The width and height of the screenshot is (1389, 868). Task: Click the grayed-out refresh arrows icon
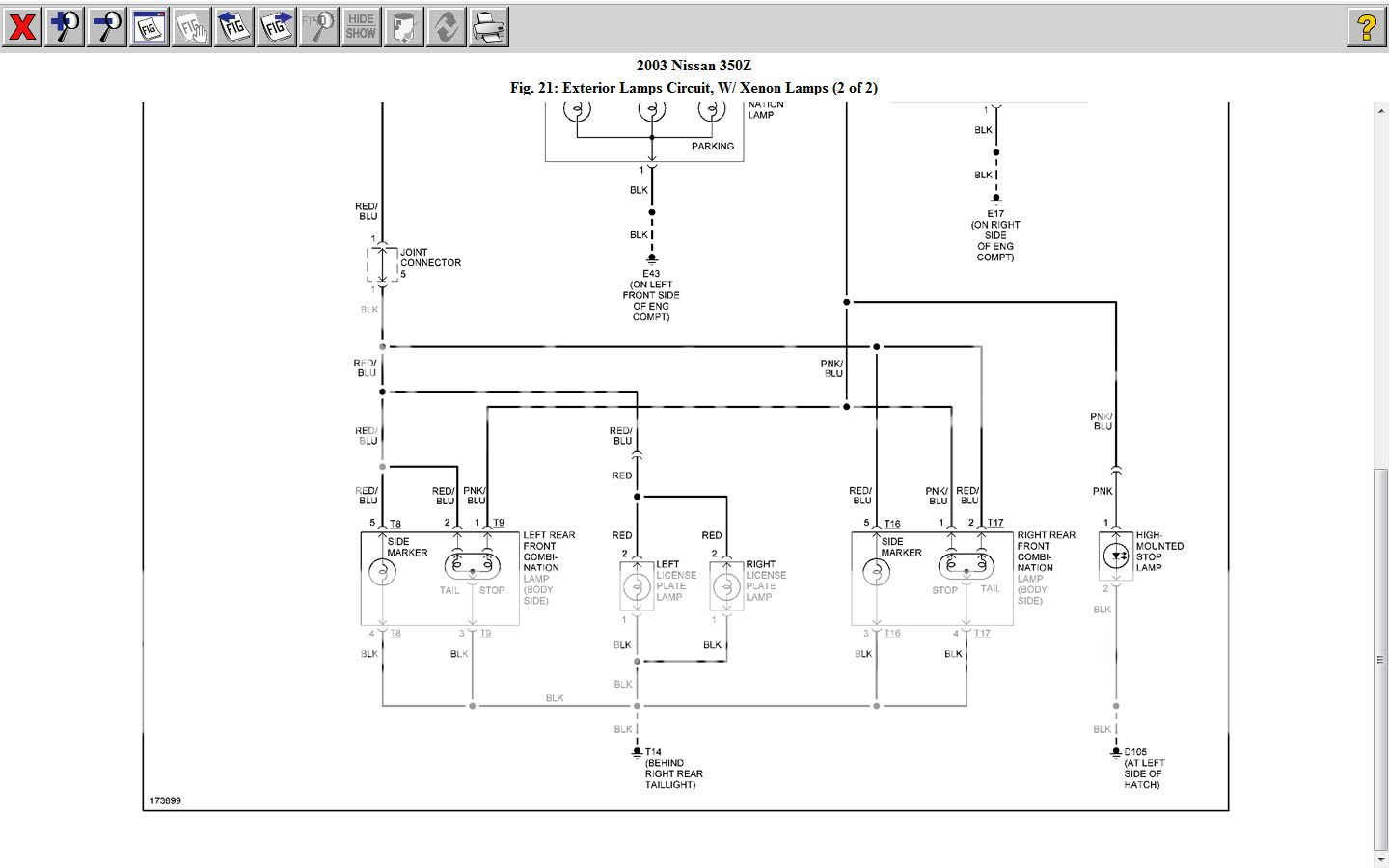click(447, 26)
